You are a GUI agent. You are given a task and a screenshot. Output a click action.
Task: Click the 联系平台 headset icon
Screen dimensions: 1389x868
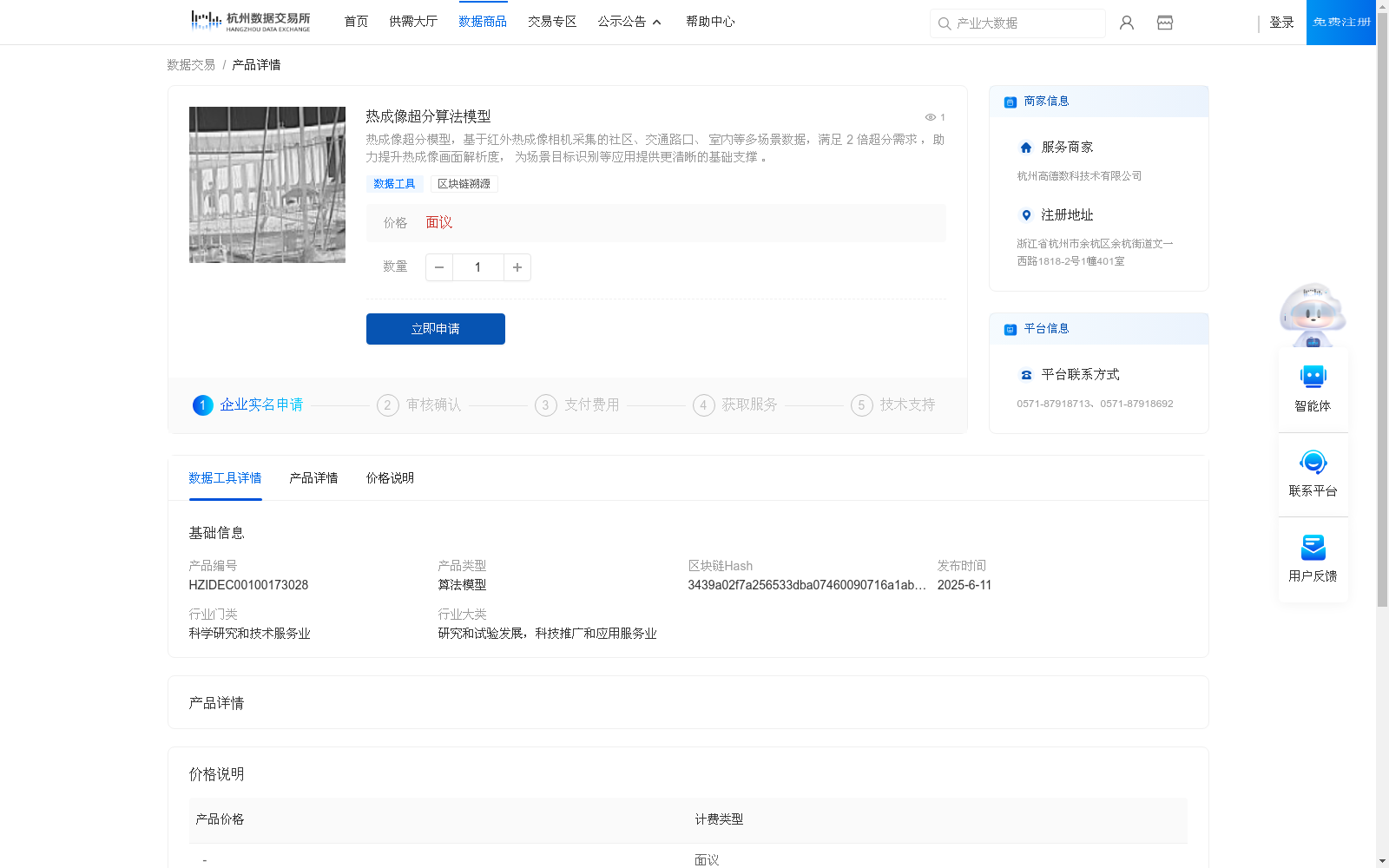pos(1313,462)
